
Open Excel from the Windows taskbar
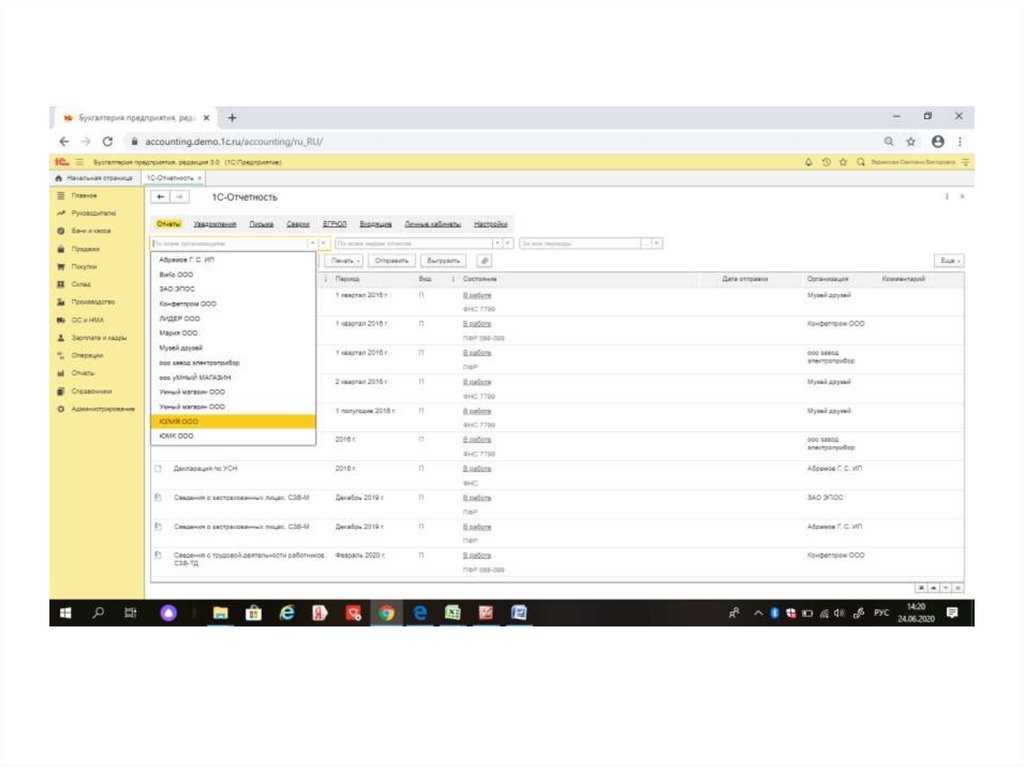[452, 613]
